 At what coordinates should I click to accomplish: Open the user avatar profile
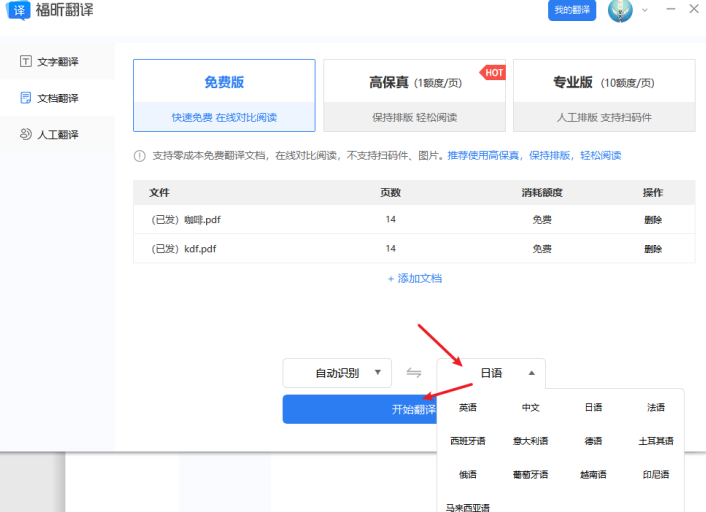tap(620, 10)
